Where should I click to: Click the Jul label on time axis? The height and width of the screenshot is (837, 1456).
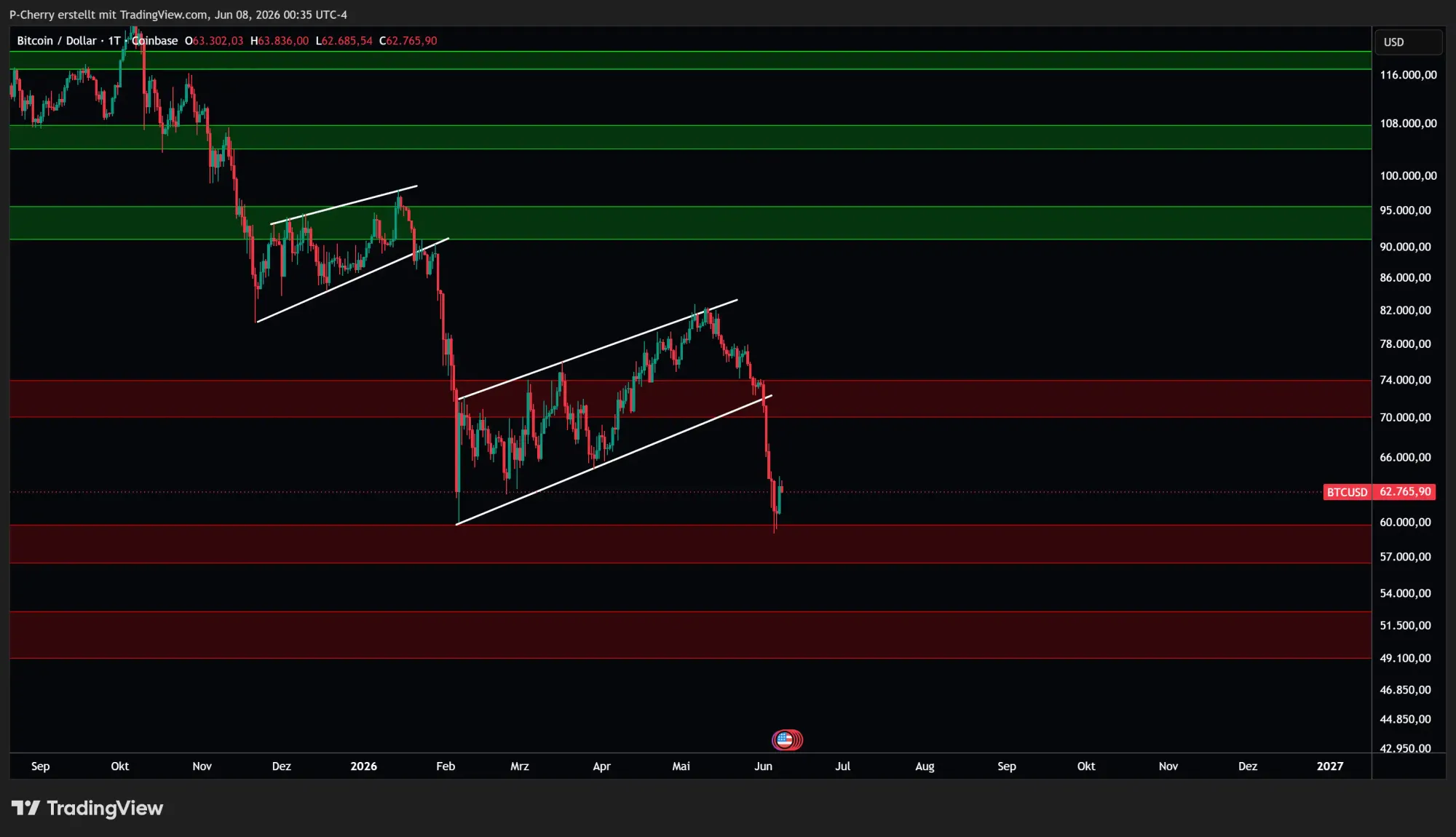coord(842,766)
